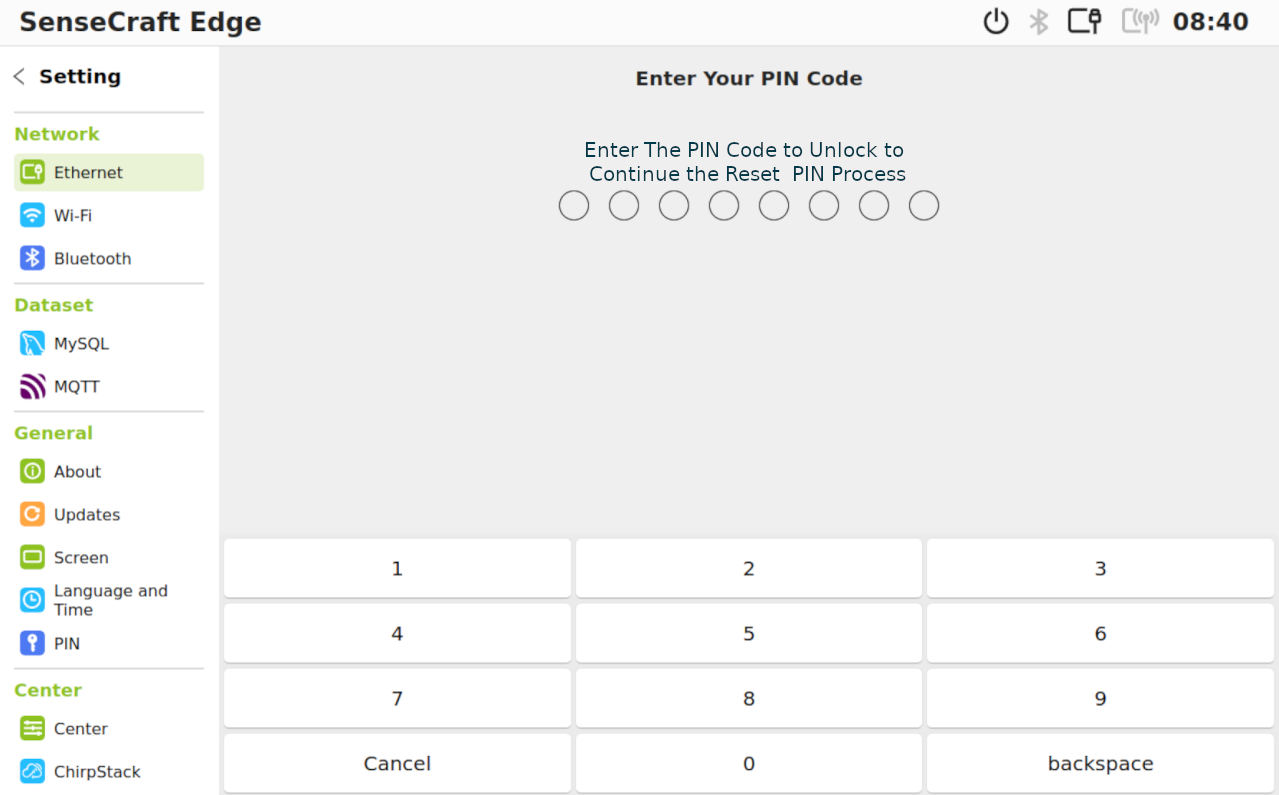Open the About page
The height and width of the screenshot is (795, 1279).
[x=109, y=471]
